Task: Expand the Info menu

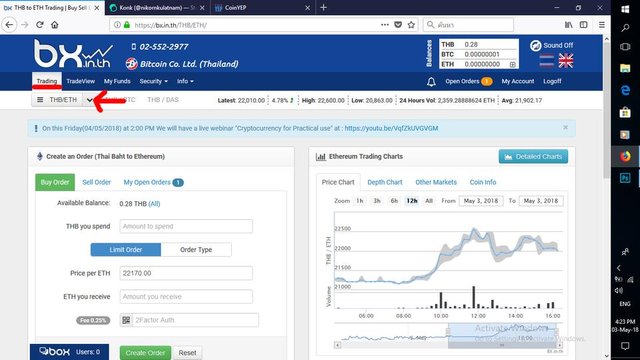Action: click(x=185, y=82)
